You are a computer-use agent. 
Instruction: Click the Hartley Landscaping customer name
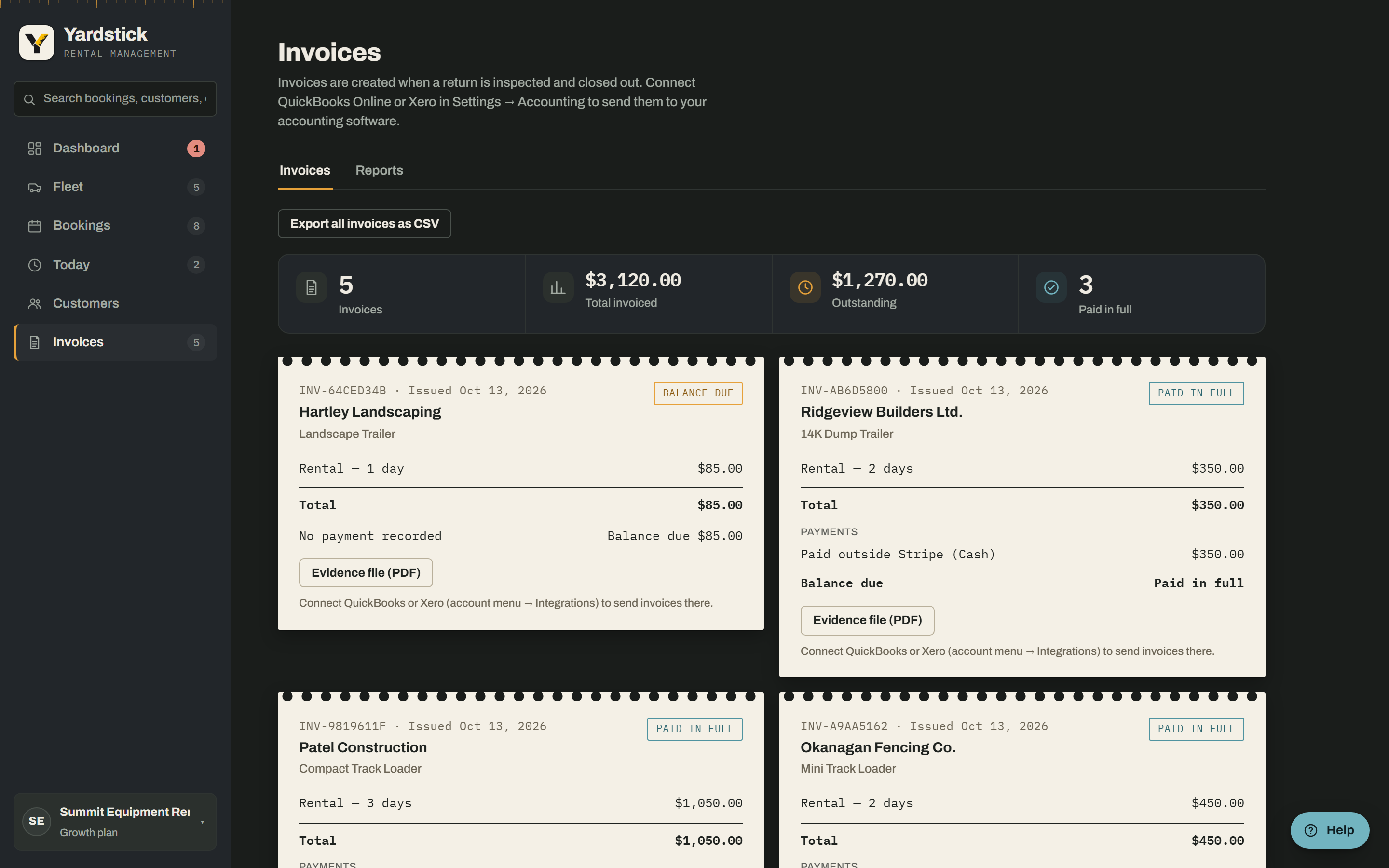tap(369, 412)
